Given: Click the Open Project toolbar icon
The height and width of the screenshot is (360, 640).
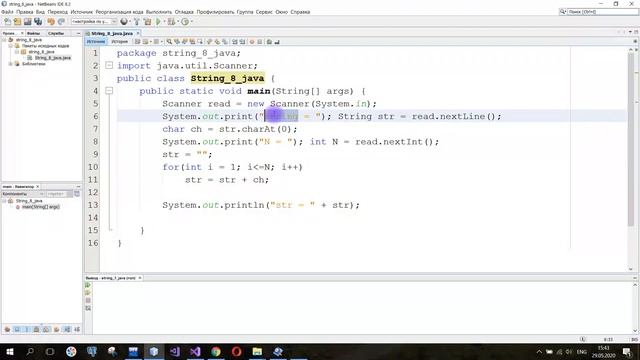Looking at the screenshot, I should click(28, 22).
